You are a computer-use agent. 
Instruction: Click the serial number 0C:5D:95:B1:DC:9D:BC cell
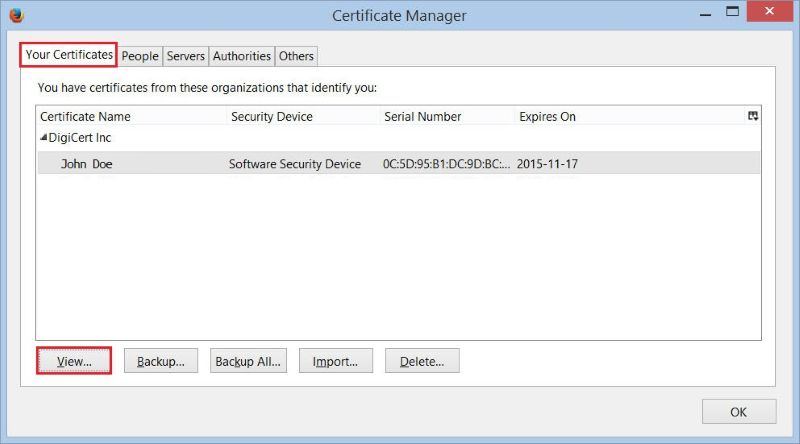point(446,164)
